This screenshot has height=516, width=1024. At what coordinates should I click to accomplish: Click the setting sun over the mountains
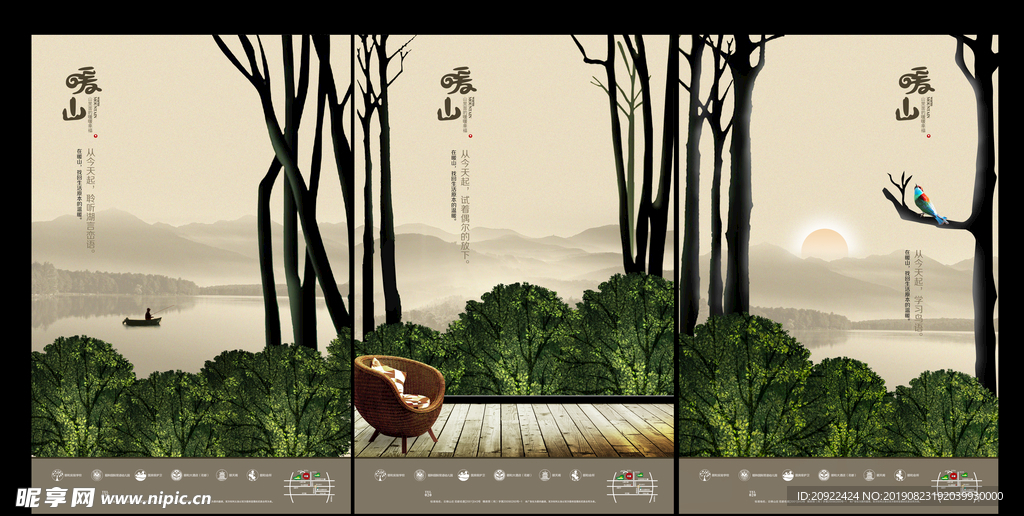tap(824, 244)
